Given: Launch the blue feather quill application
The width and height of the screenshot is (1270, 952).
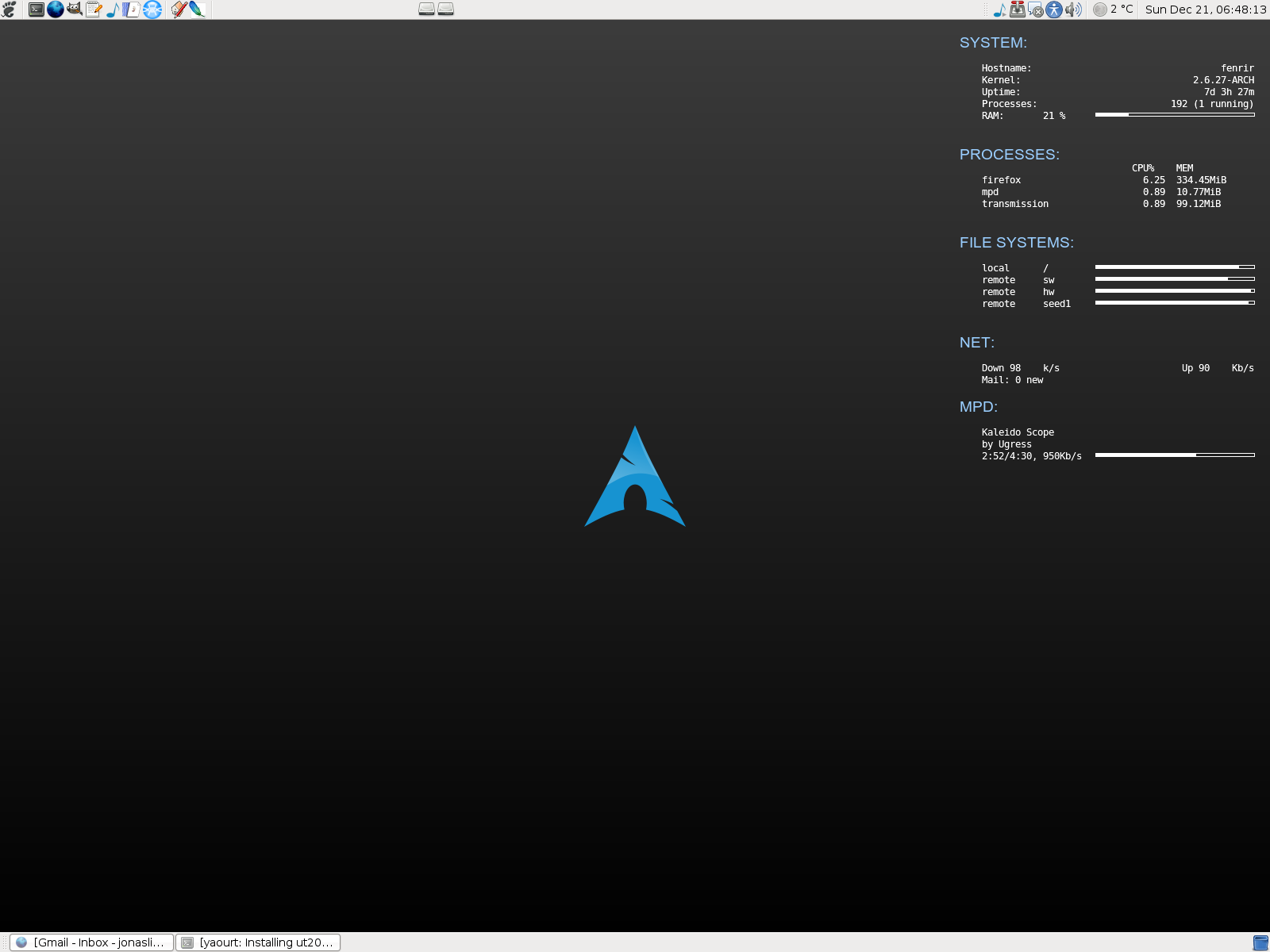Looking at the screenshot, I should (197, 10).
